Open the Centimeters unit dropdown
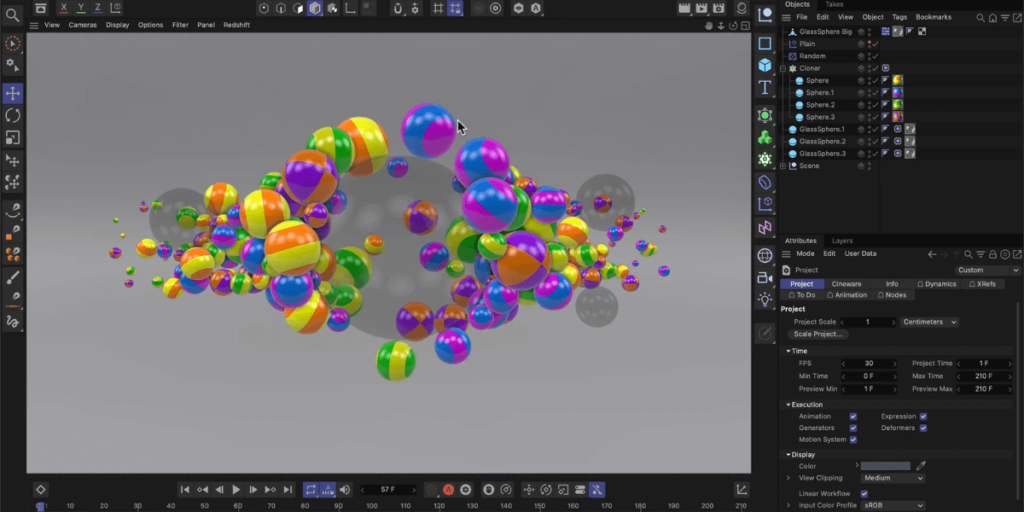Screen dimensions: 1024x512 pyautogui.click(x=929, y=322)
